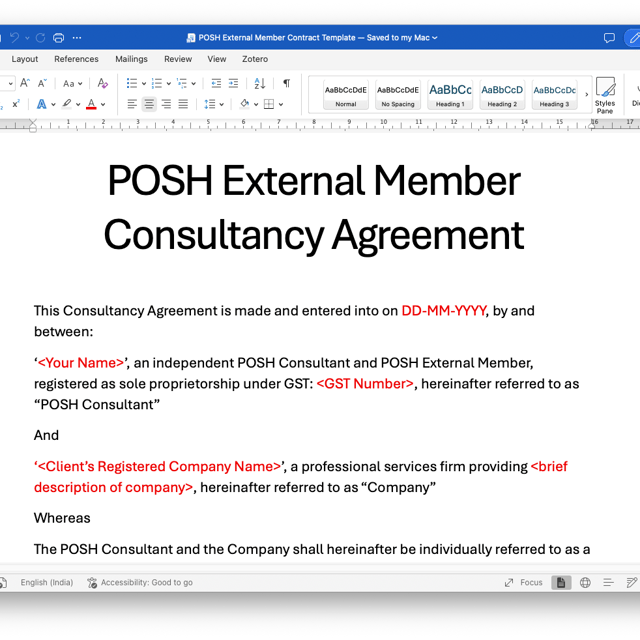This screenshot has height=640, width=640.
Task: Expand the Borders dropdown arrow
Action: click(281, 105)
